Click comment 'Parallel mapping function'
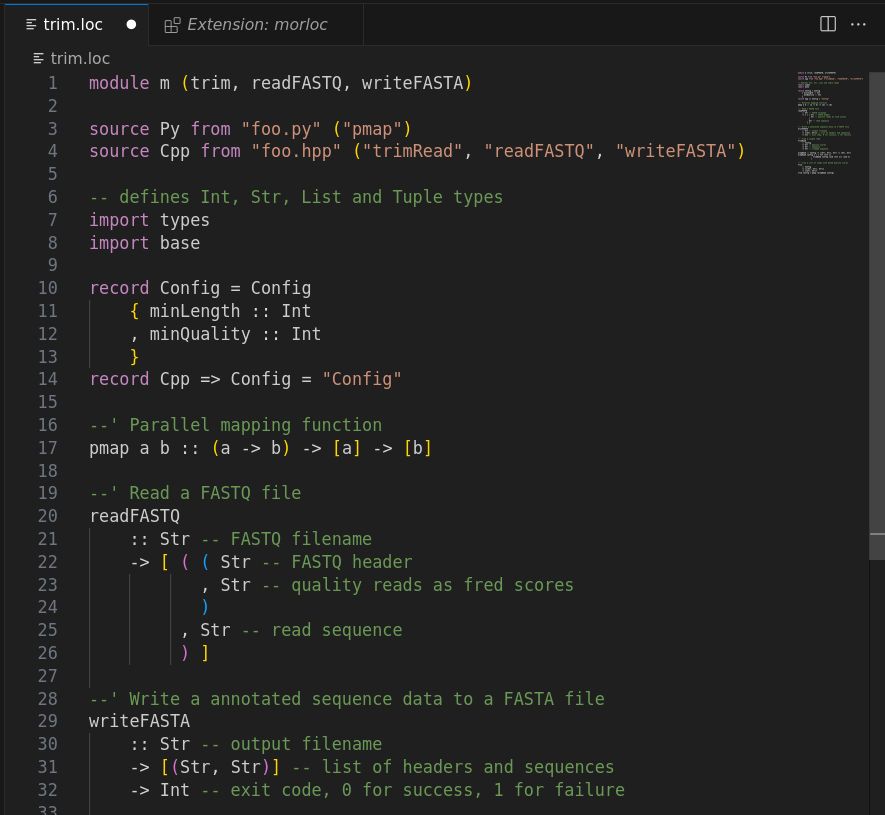The image size is (885, 815). 256,425
